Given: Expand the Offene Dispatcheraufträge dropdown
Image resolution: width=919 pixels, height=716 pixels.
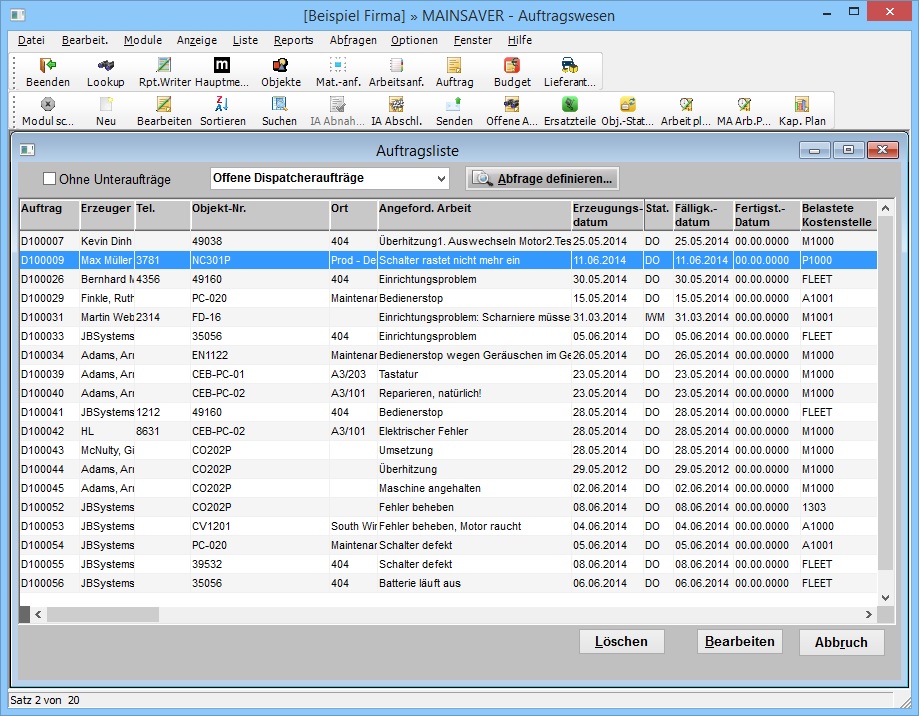Looking at the screenshot, I should click(x=441, y=179).
